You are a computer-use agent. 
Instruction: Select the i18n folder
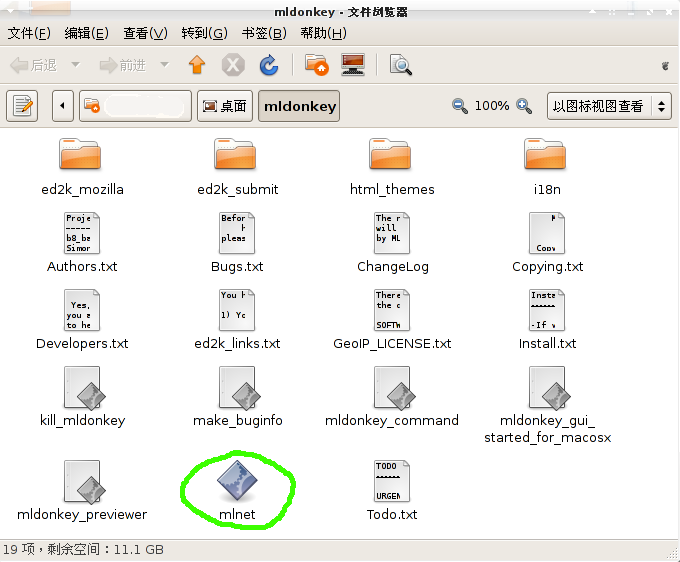(x=547, y=167)
